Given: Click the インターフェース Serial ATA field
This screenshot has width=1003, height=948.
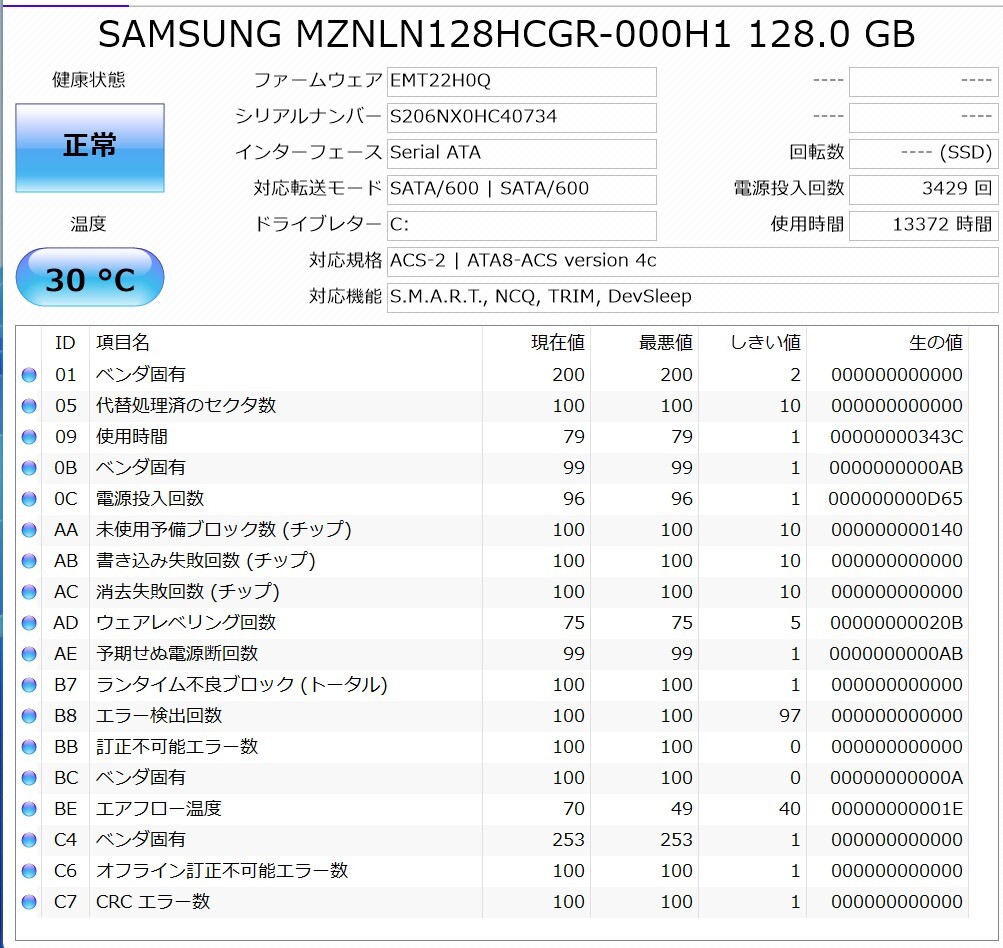Looking at the screenshot, I should tap(520, 153).
